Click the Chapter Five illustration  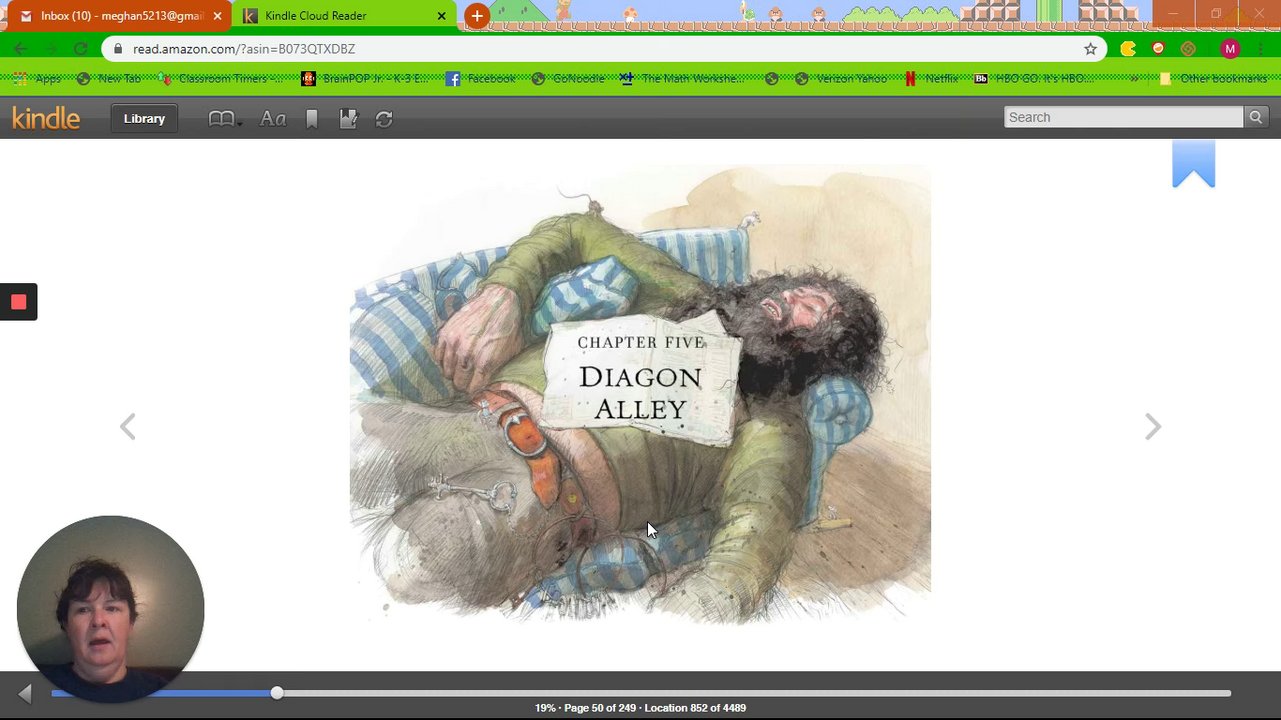(x=640, y=394)
